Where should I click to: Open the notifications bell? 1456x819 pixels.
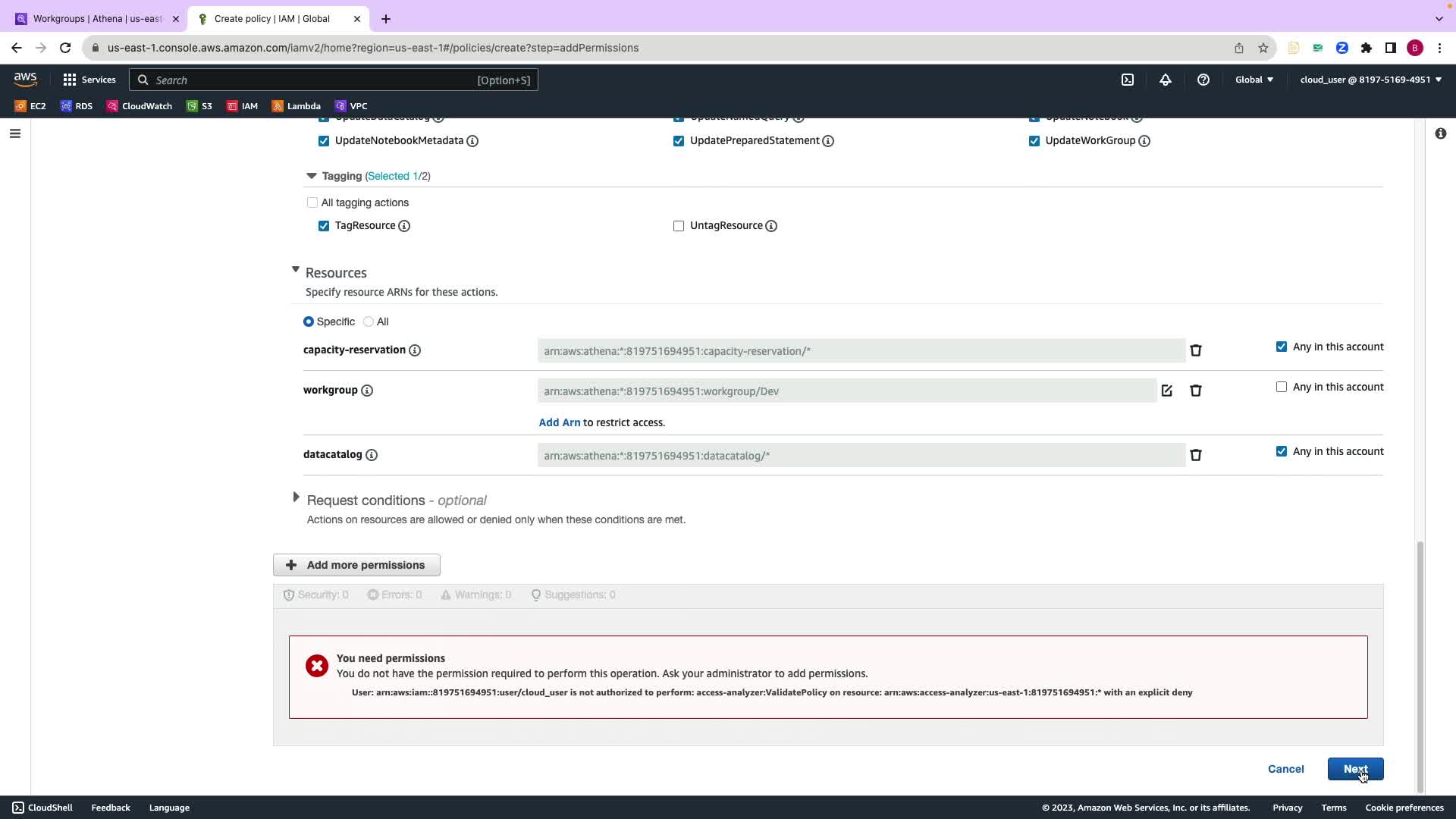pyautogui.click(x=1166, y=80)
